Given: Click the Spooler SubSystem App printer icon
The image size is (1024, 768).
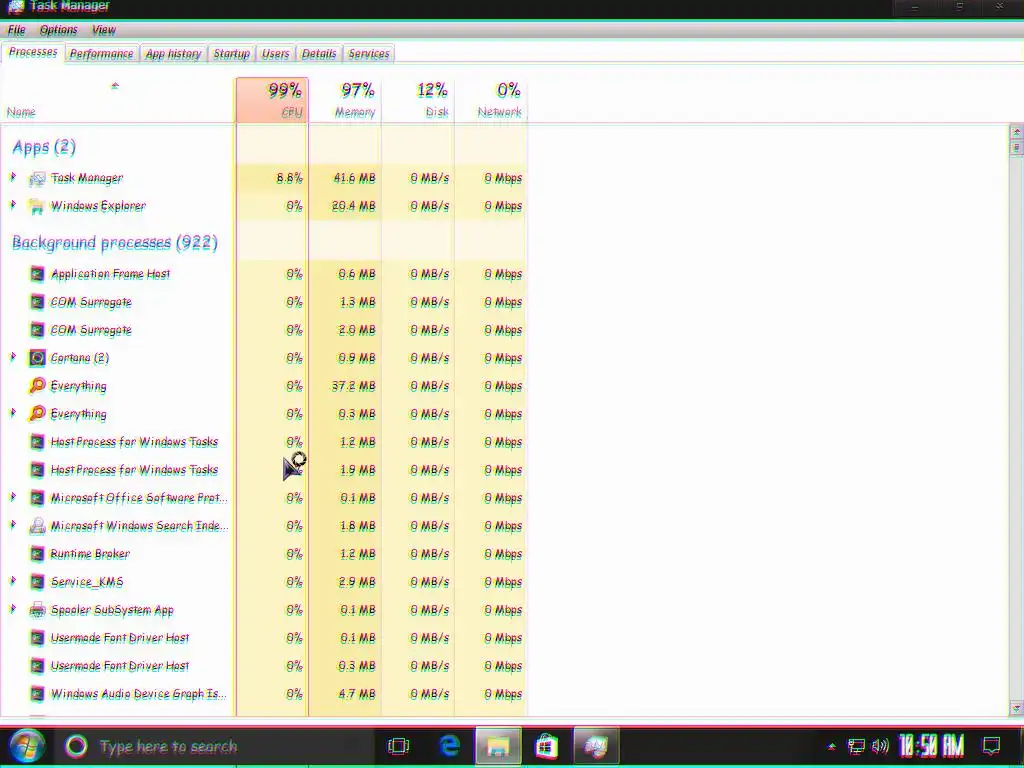Looking at the screenshot, I should (x=37, y=610).
